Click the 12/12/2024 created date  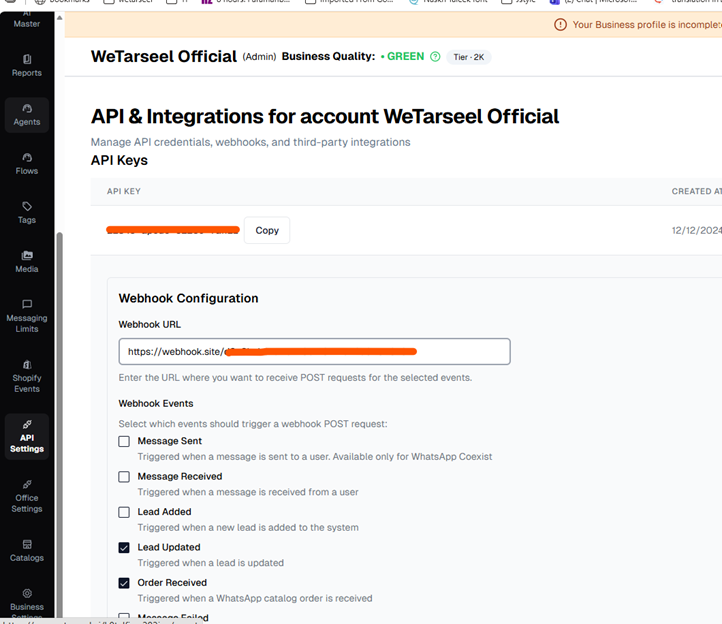click(x=697, y=230)
